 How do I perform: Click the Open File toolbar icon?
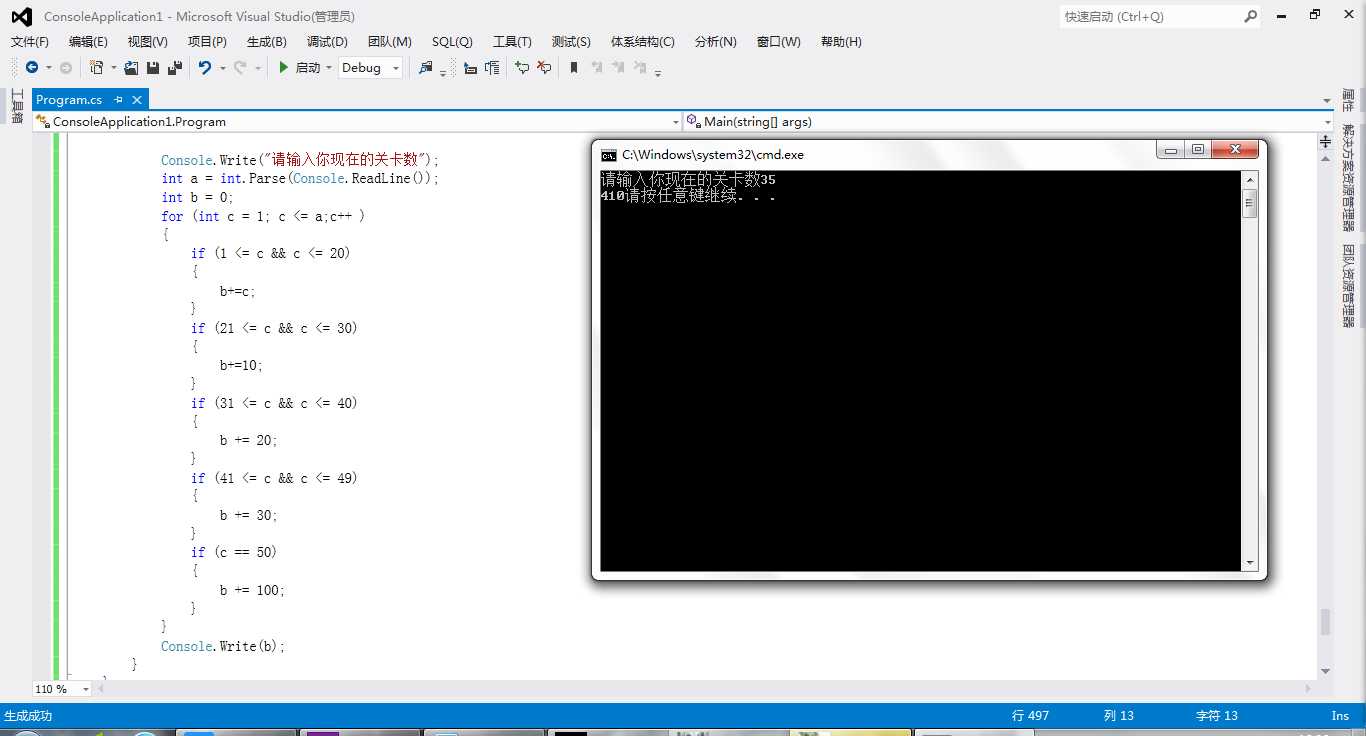131,68
